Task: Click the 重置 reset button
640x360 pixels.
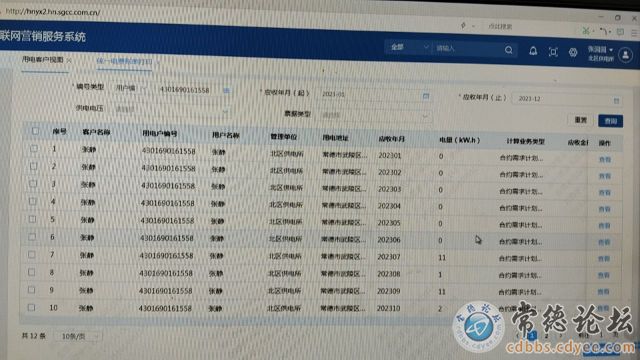Action: pyautogui.click(x=580, y=120)
